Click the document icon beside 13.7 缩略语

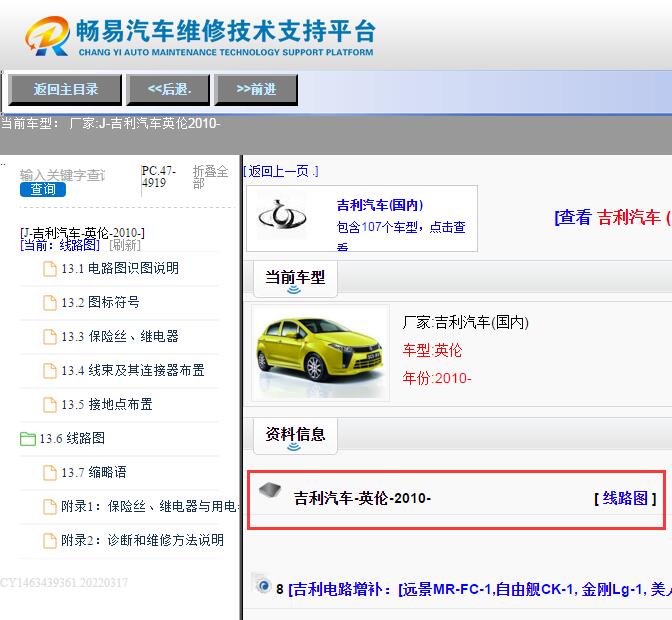coord(50,473)
